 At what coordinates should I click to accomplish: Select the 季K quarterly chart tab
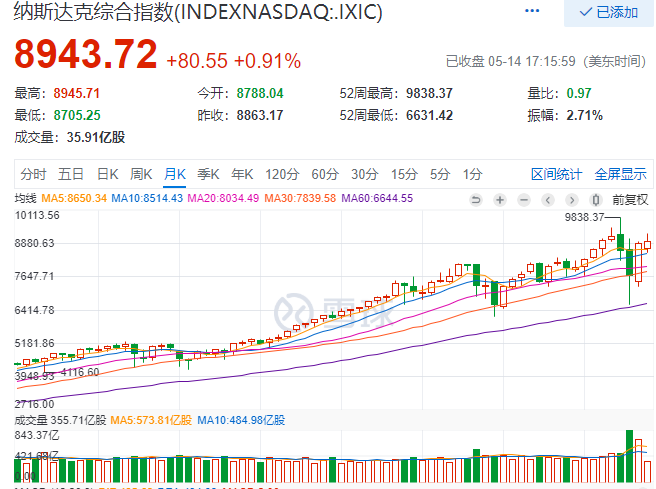click(208, 173)
